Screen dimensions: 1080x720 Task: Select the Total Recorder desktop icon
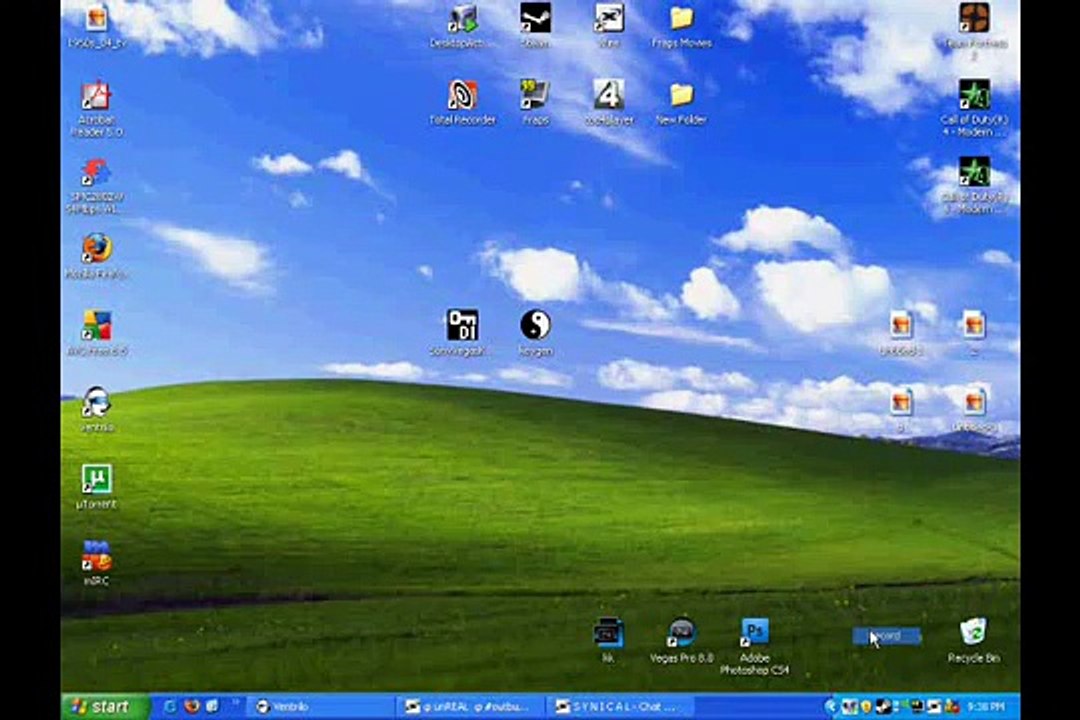click(462, 102)
